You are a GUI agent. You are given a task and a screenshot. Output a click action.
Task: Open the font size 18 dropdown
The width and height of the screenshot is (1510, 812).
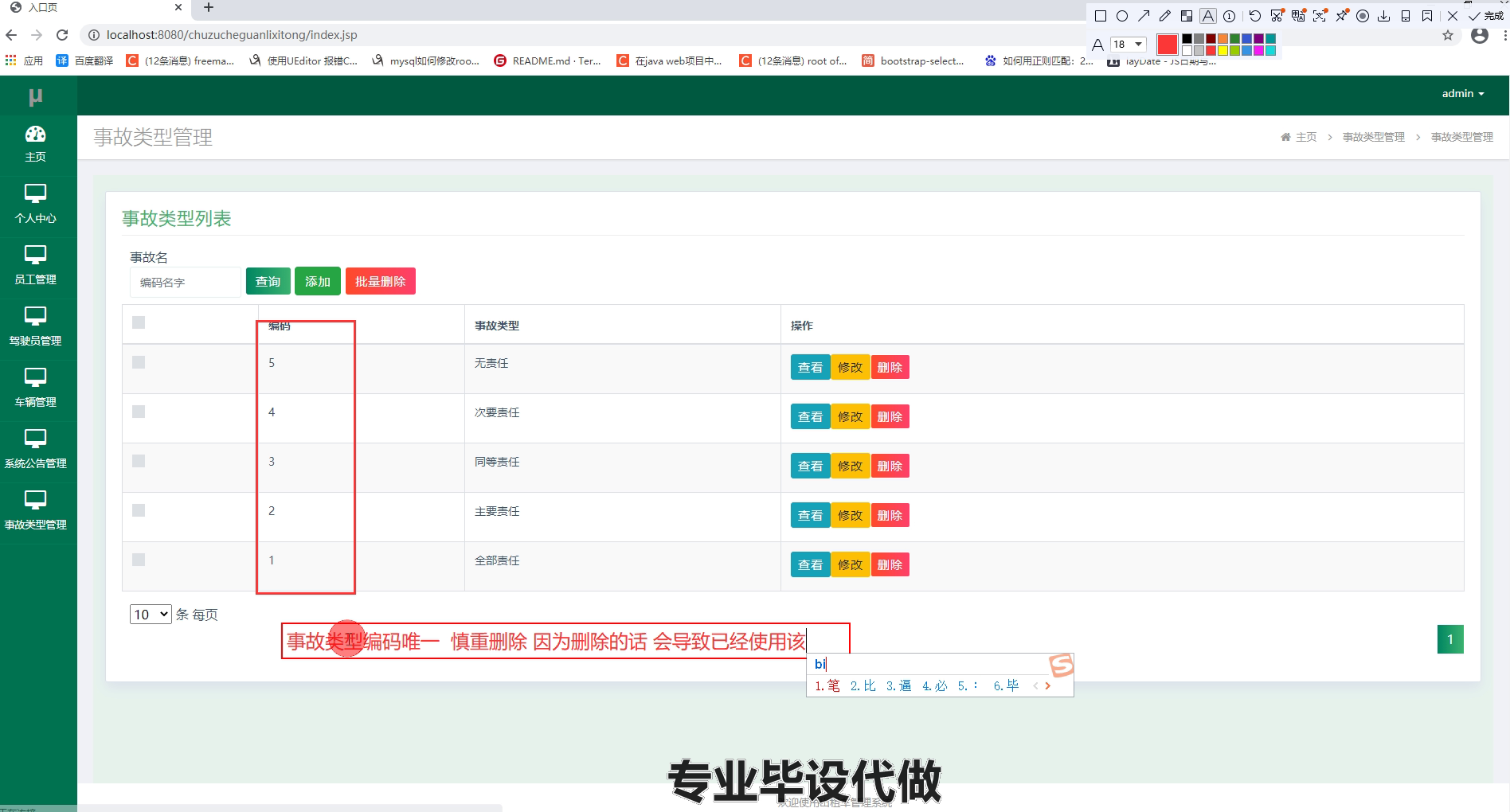coord(1129,44)
